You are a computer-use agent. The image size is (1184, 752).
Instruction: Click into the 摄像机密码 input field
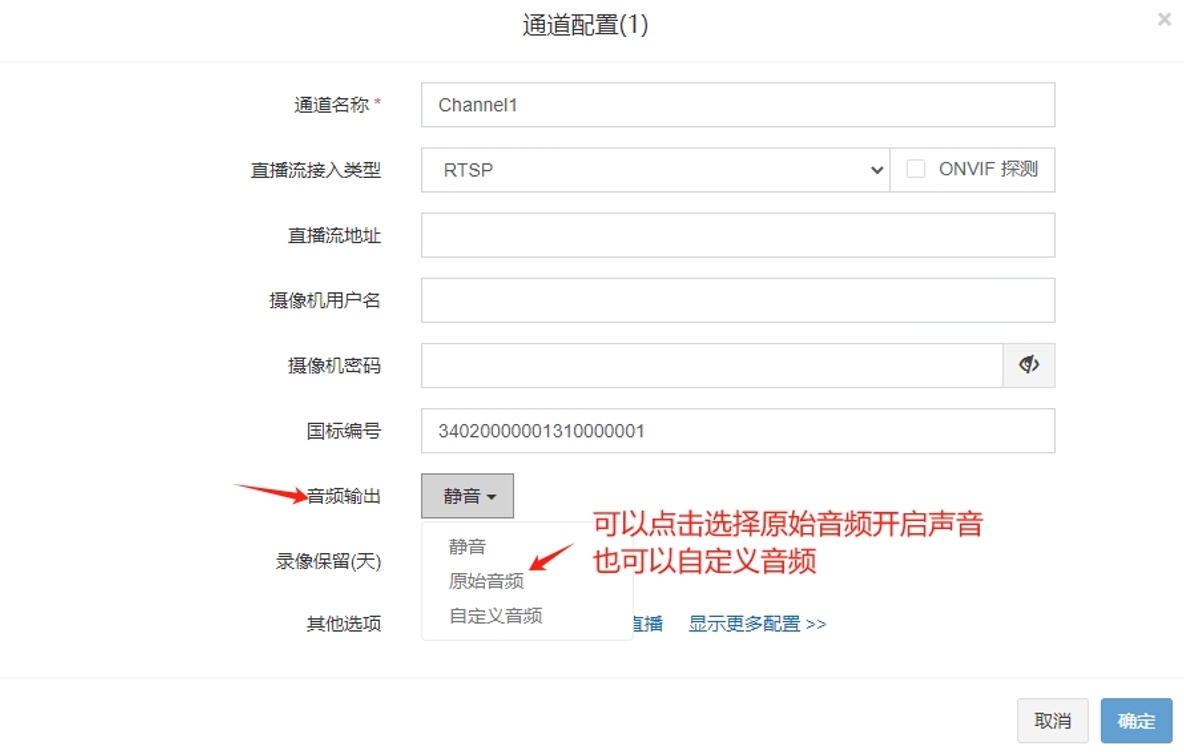click(x=712, y=365)
